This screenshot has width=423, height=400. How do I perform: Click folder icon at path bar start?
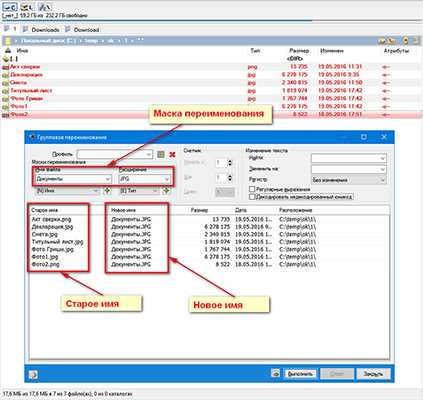[7, 41]
